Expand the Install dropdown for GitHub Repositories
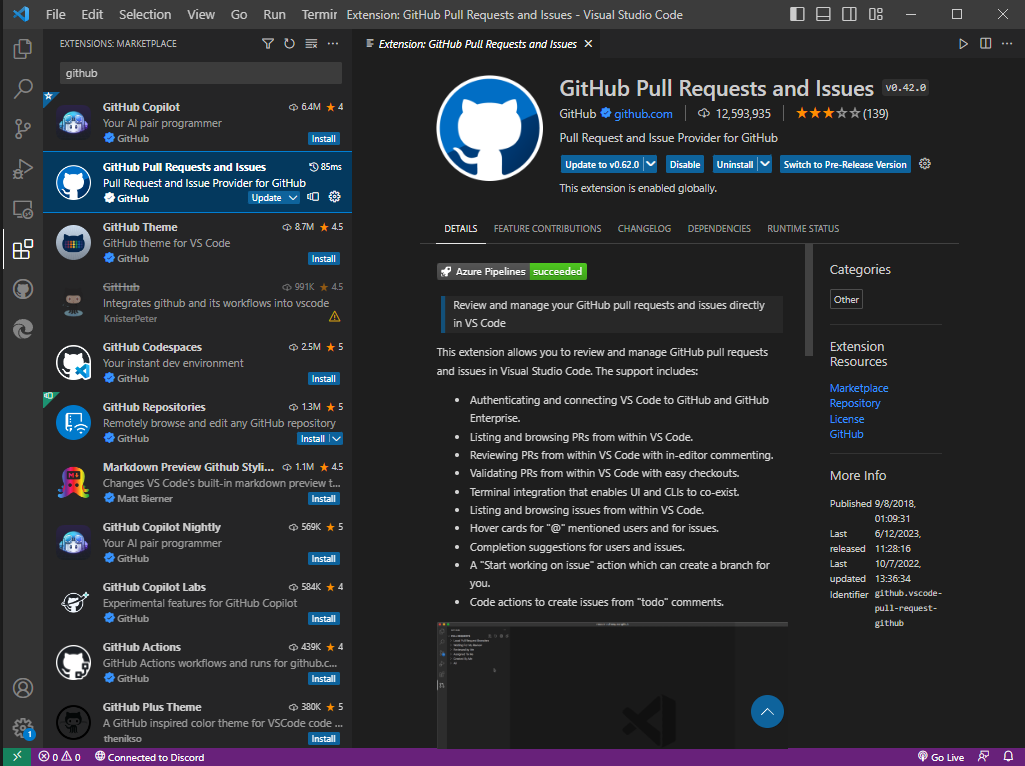Screen dimensions: 1025x766 (x=337, y=439)
